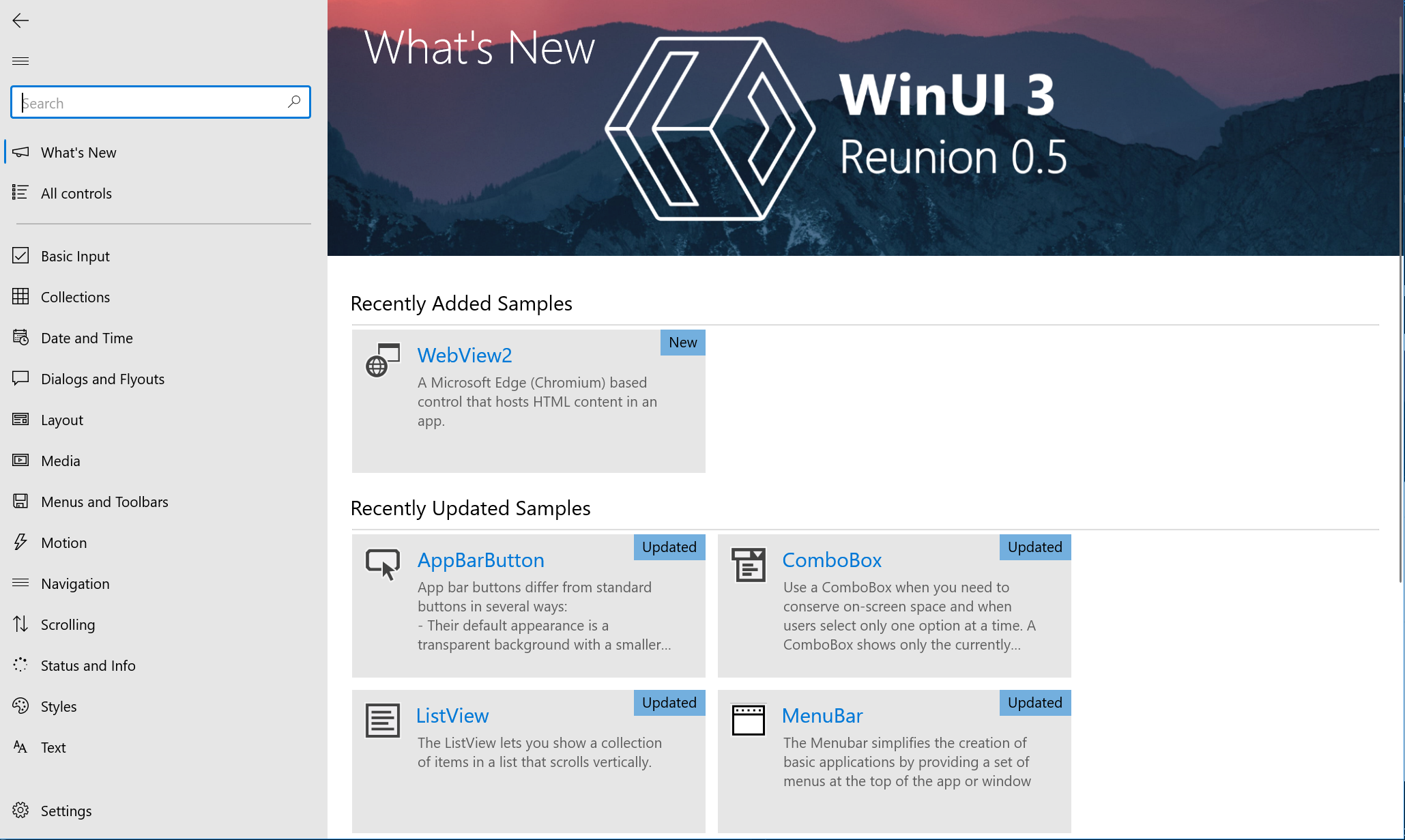
Task: Toggle the All Controls view
Action: click(75, 192)
